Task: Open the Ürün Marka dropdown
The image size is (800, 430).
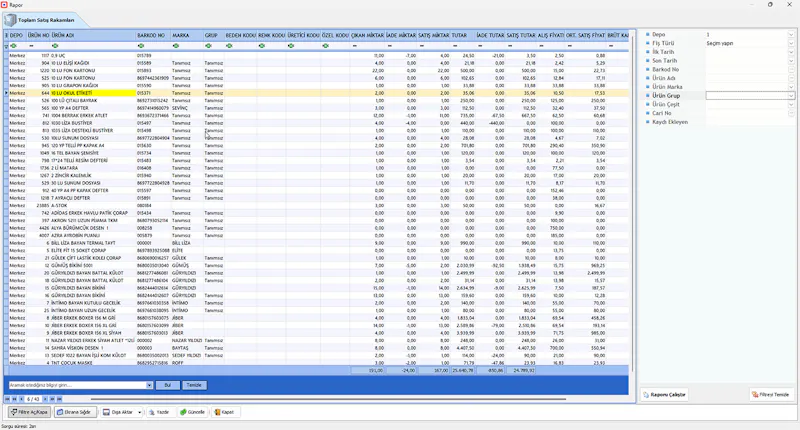Action: [x=791, y=87]
